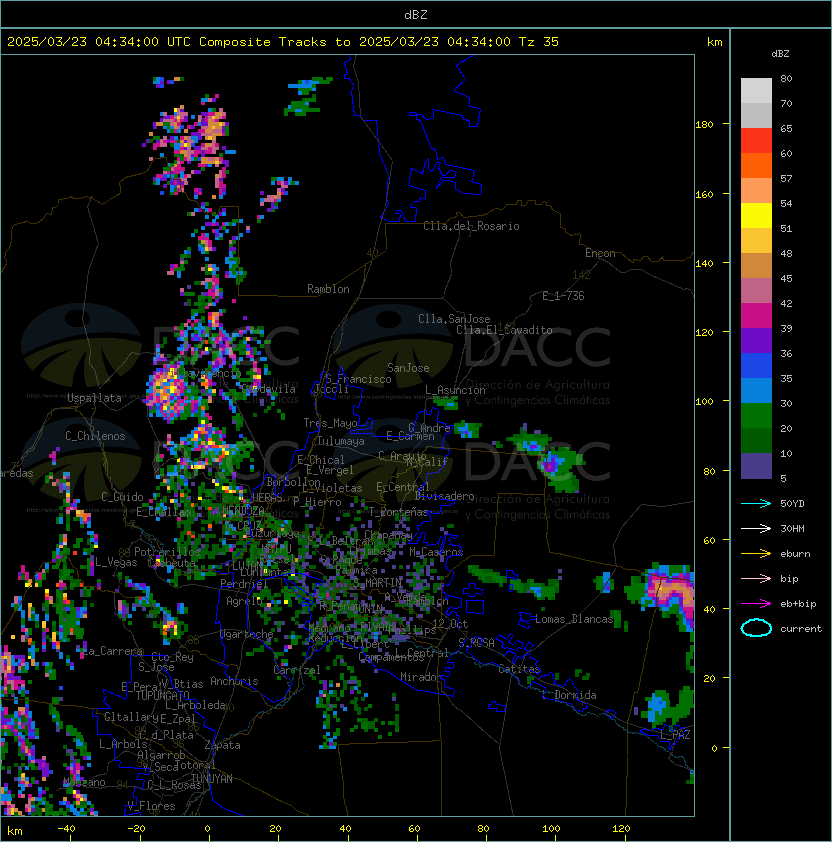
Task: Click the 'Uspallata' place label
Action: (94, 398)
